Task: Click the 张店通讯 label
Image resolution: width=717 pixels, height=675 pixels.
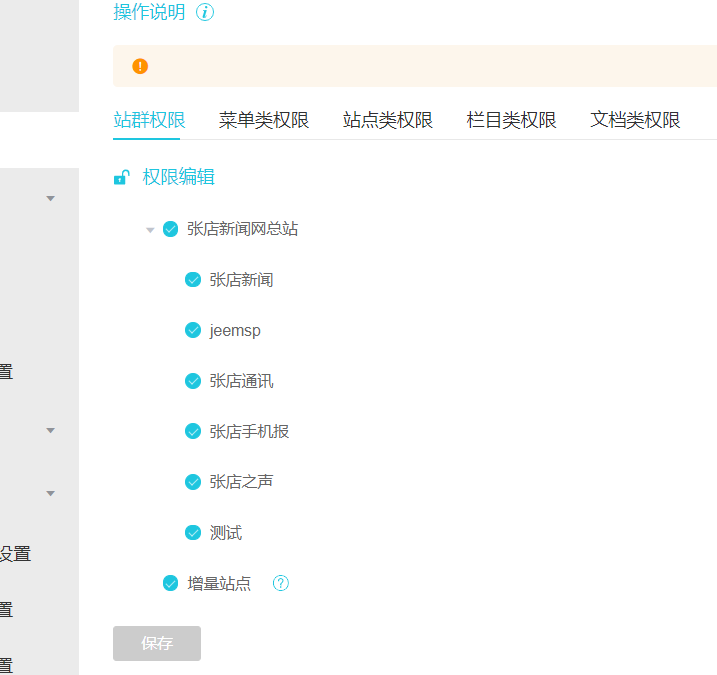Action: [241, 381]
